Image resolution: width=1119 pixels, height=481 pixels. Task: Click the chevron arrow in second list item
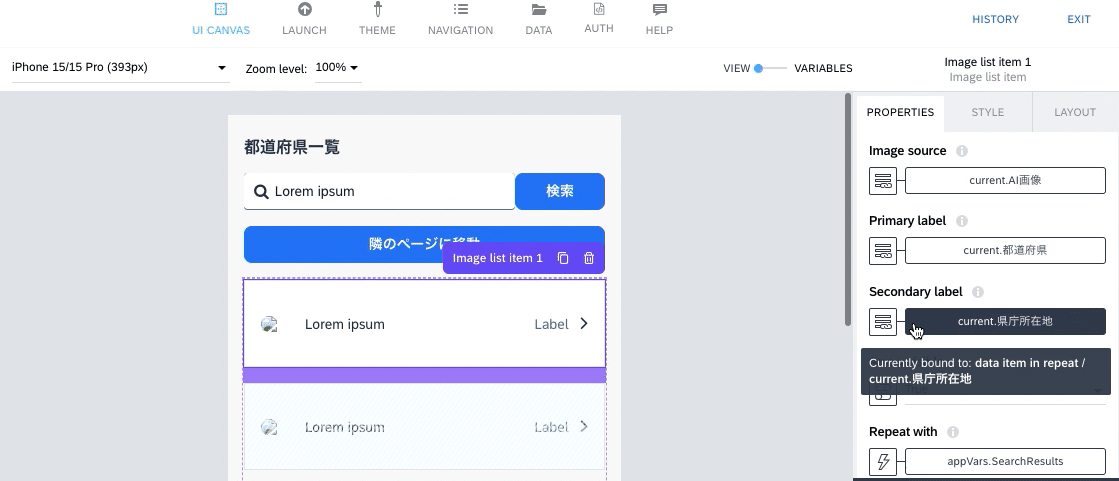(x=584, y=427)
